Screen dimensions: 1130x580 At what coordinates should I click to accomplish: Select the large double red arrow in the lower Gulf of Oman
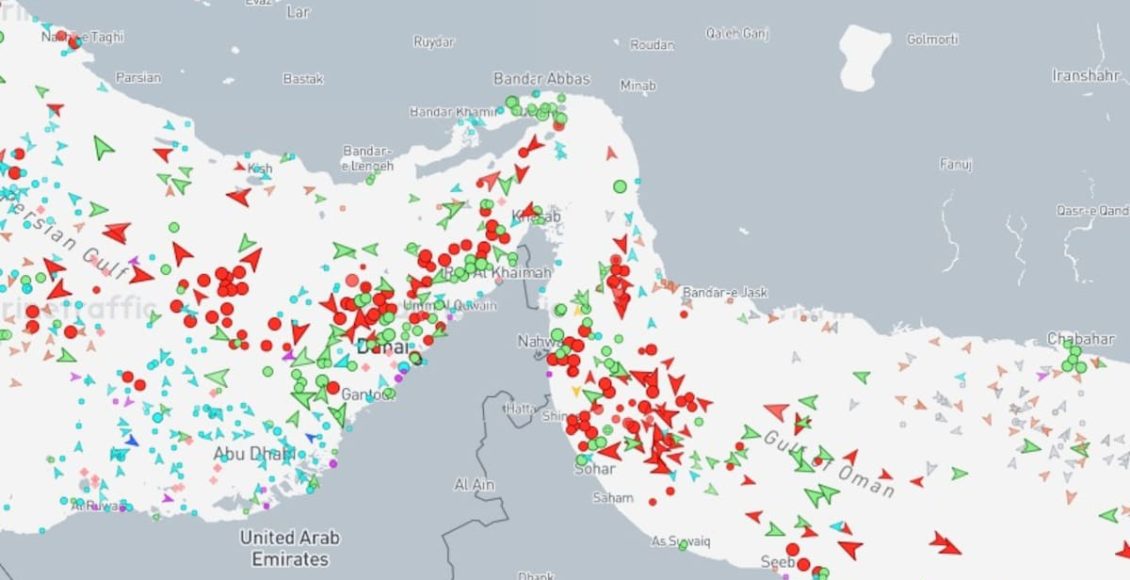(x=944, y=543)
